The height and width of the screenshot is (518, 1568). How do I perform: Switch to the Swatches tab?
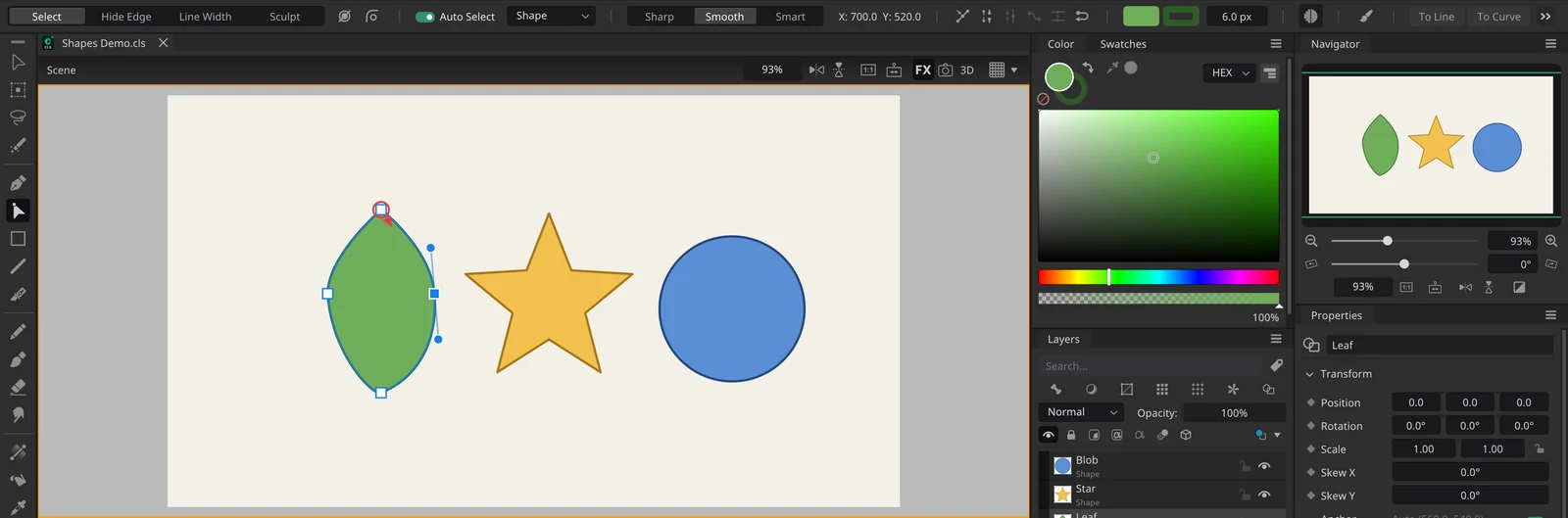(1123, 44)
